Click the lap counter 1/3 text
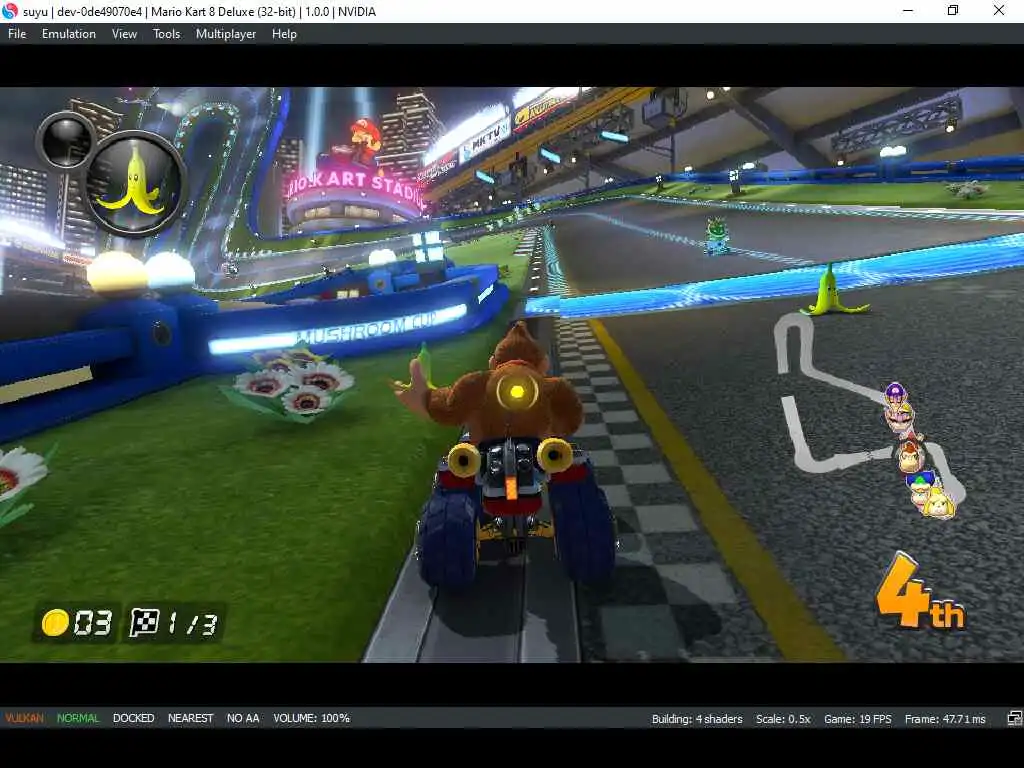This screenshot has height=768, width=1024. 192,624
